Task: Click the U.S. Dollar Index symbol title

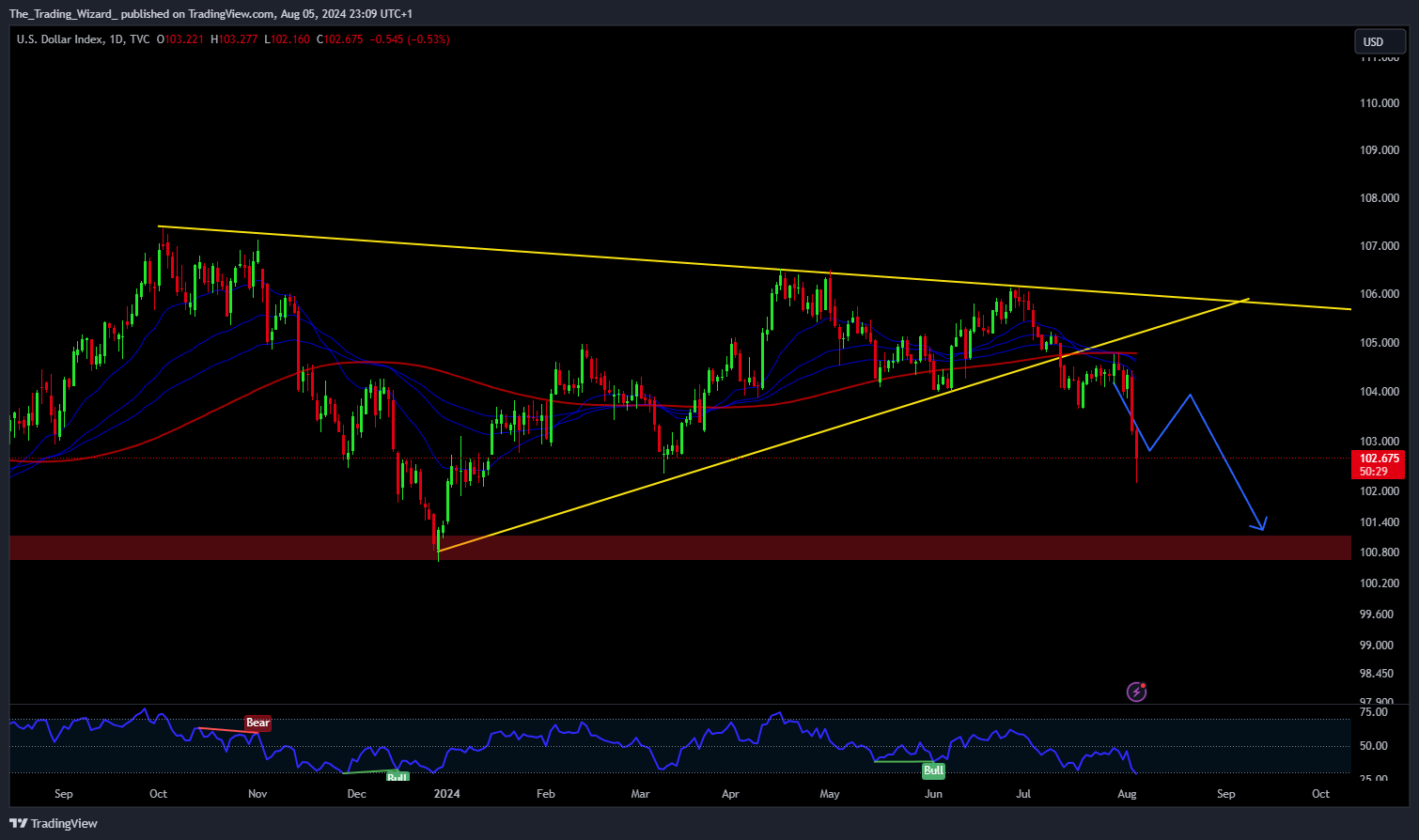Action: [60, 39]
